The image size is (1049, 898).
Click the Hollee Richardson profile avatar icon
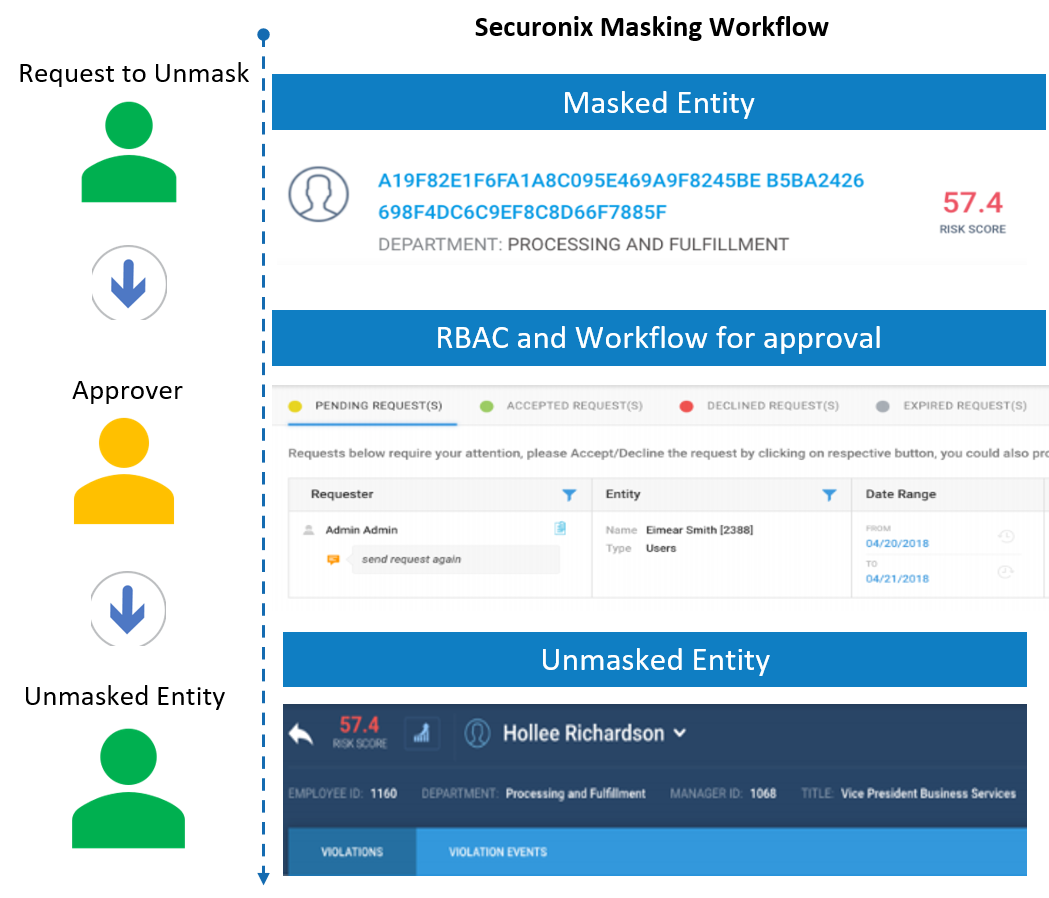[x=477, y=733]
